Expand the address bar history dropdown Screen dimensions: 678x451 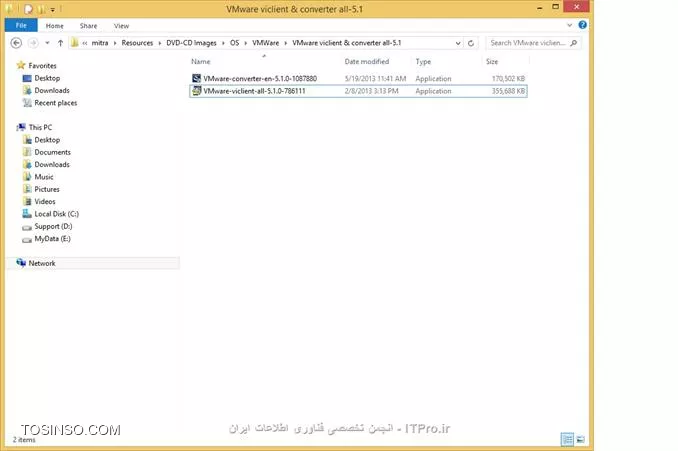458,43
